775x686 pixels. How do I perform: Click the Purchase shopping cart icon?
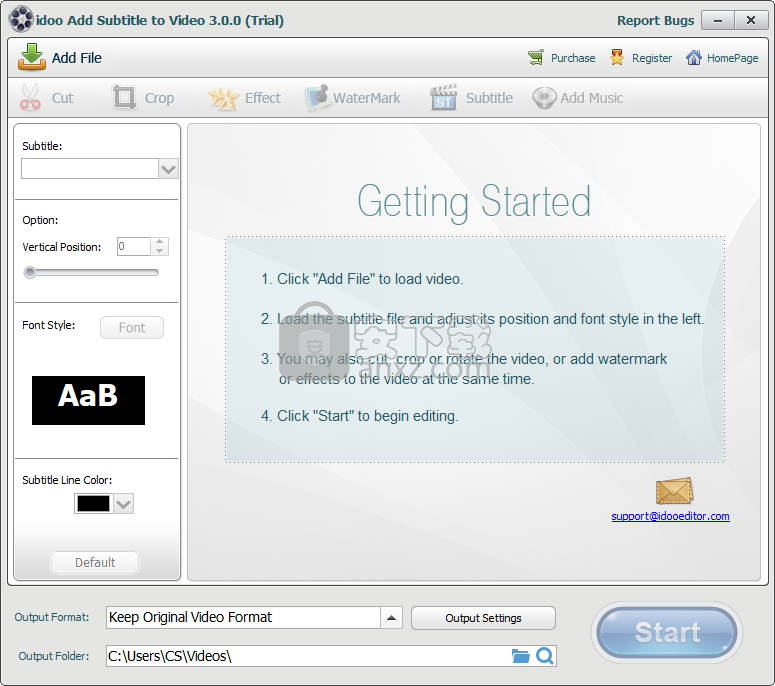coord(536,57)
